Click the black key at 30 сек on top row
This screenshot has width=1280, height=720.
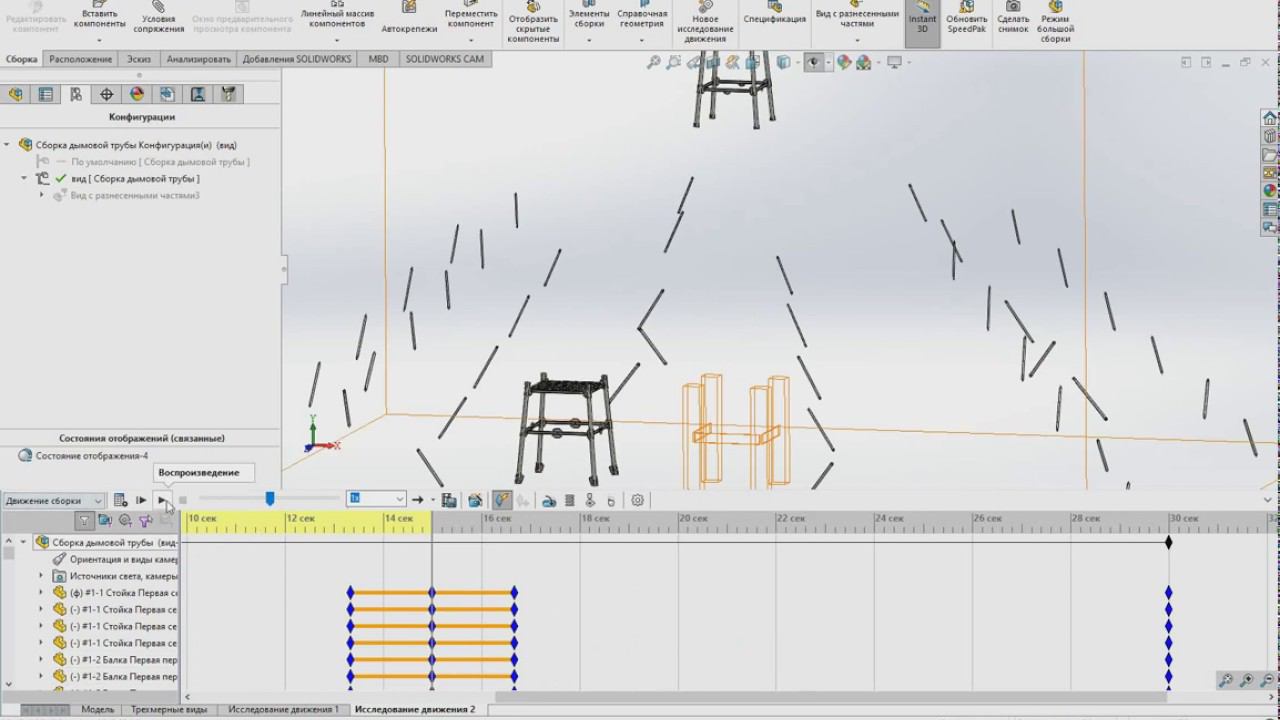[x=1168, y=542]
